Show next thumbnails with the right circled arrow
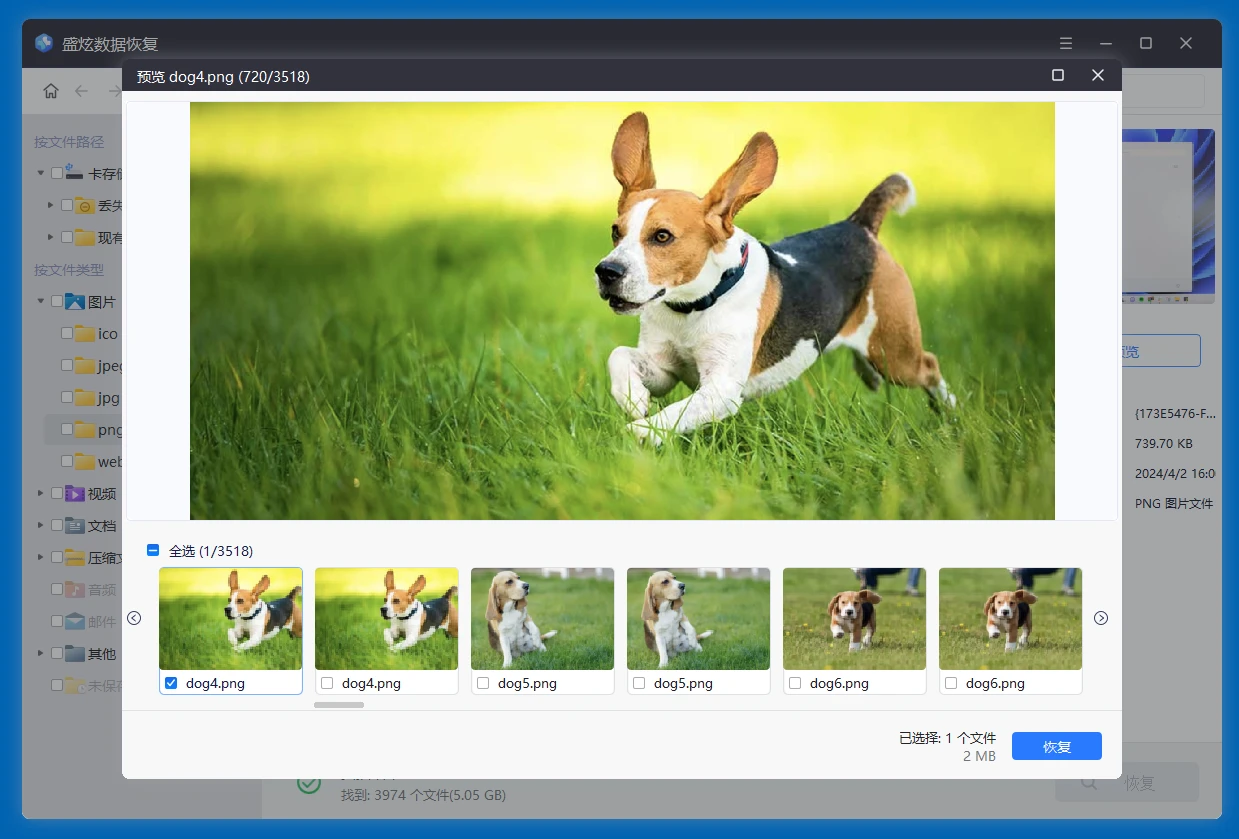 [1101, 618]
